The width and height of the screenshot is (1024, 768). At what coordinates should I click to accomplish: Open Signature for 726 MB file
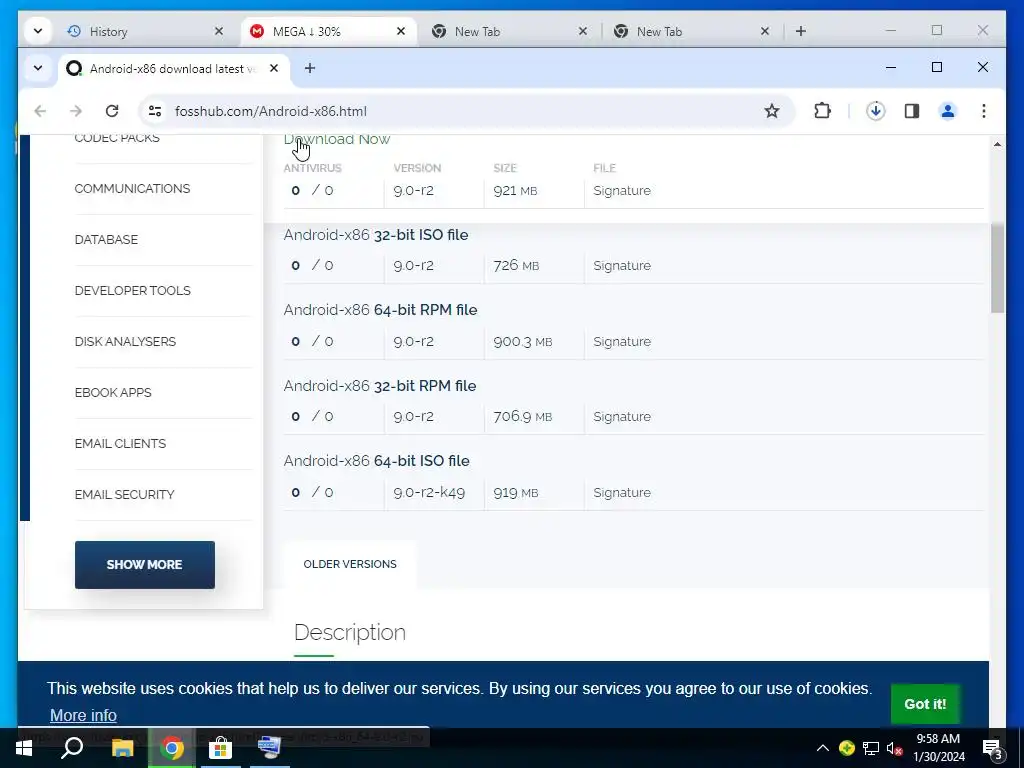(x=622, y=266)
